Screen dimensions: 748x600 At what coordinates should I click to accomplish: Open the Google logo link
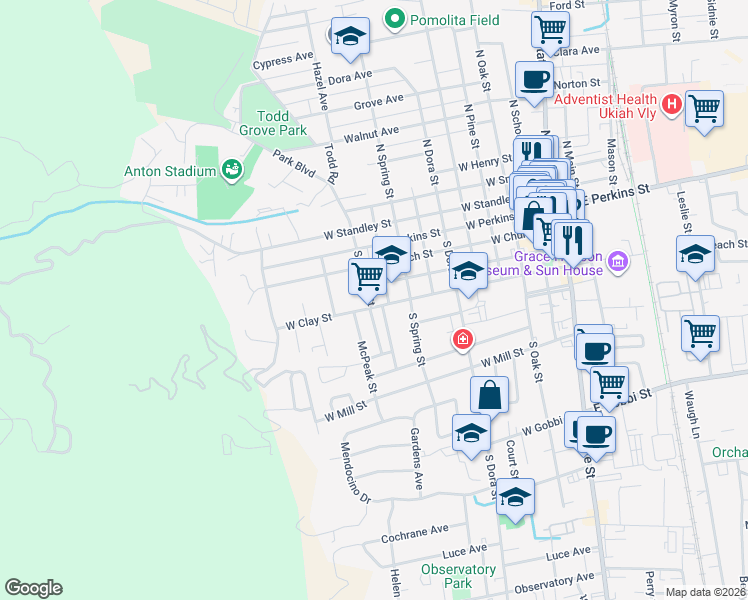[x=33, y=588]
